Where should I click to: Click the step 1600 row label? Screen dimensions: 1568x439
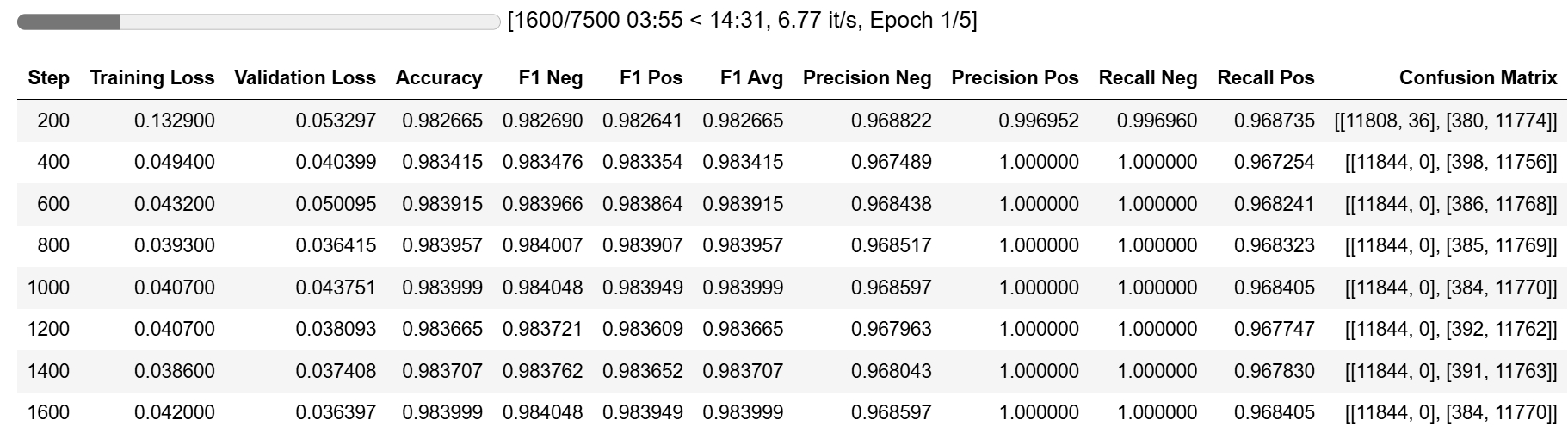48,412
